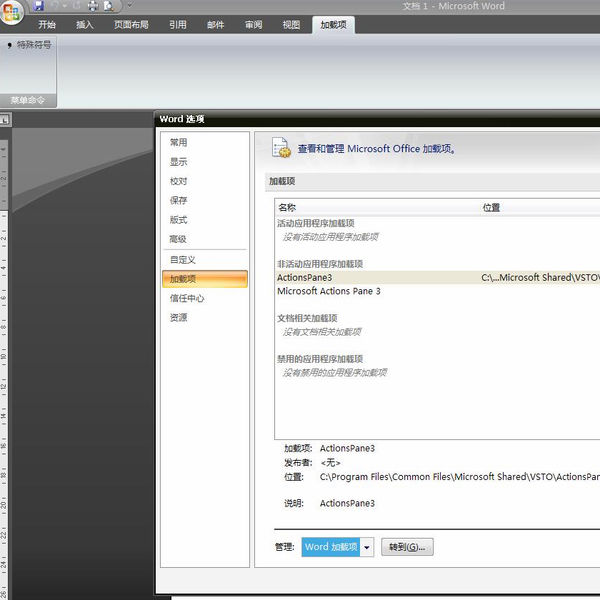The image size is (600, 600).
Task: Click the Print Preview icon
Action: pyautogui.click(x=109, y=5)
